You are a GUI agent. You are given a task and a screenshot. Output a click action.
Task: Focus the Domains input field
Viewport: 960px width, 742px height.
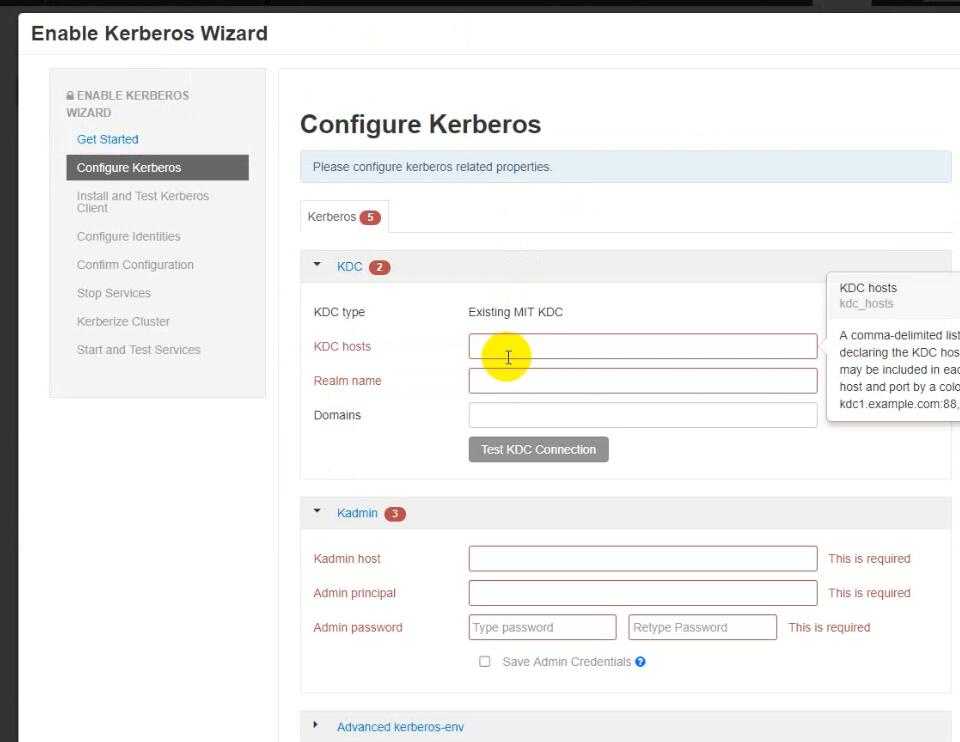[x=643, y=415]
